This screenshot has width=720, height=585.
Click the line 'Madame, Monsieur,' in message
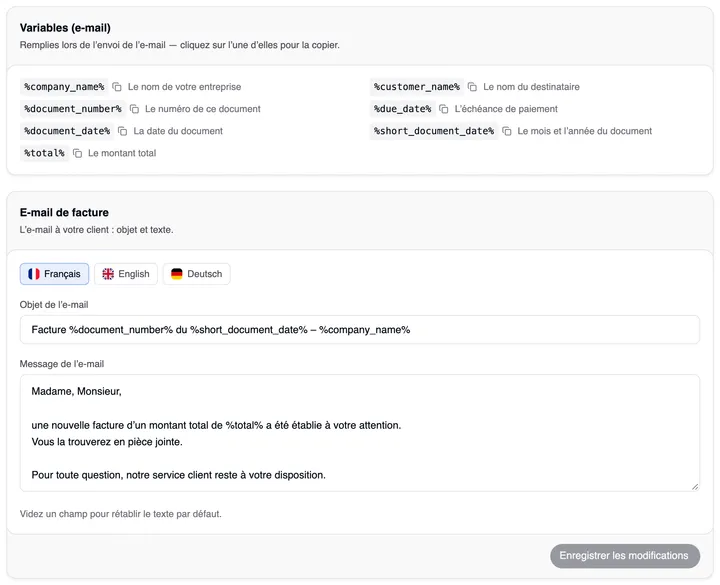[76, 391]
